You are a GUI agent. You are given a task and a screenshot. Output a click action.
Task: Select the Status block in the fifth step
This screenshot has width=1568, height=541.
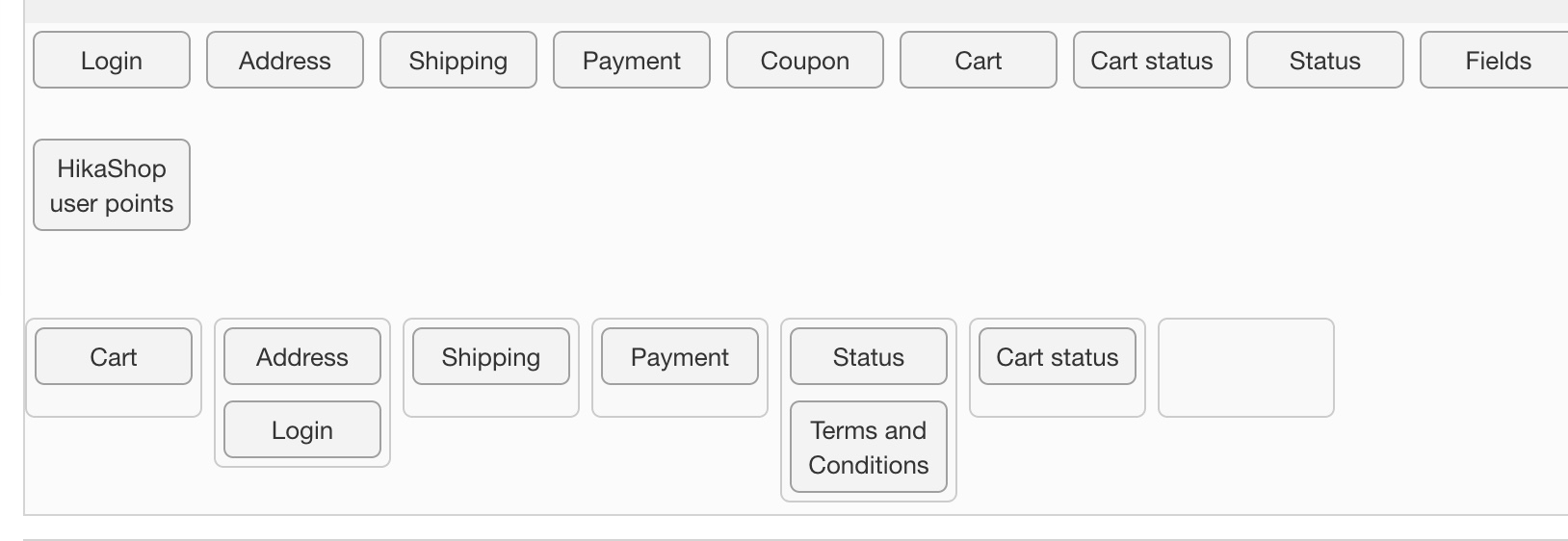point(869,357)
